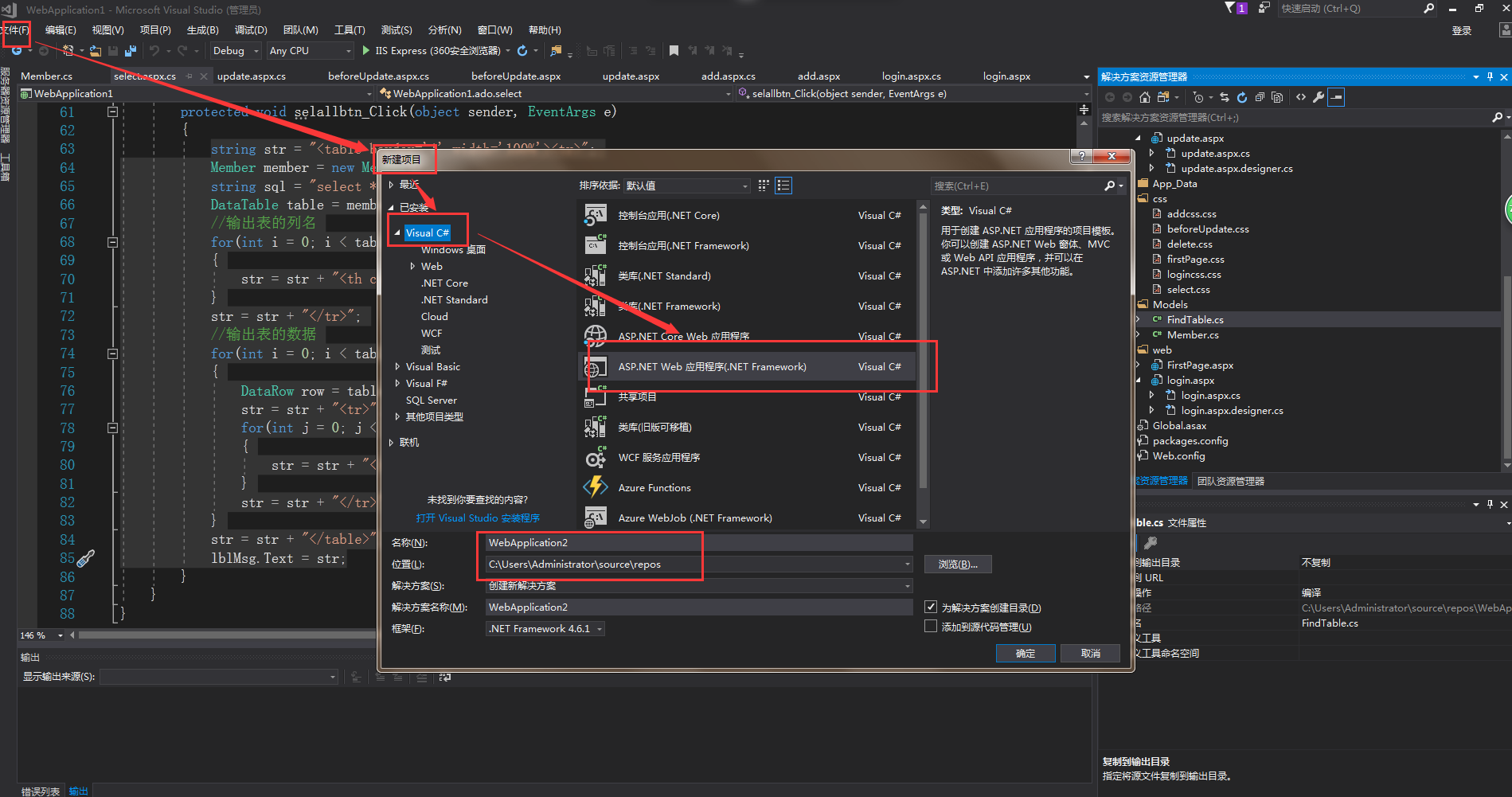Screen dimensions: 1512x797
Task: Click the View Code icon in Solution Explorer
Action: click(1301, 97)
